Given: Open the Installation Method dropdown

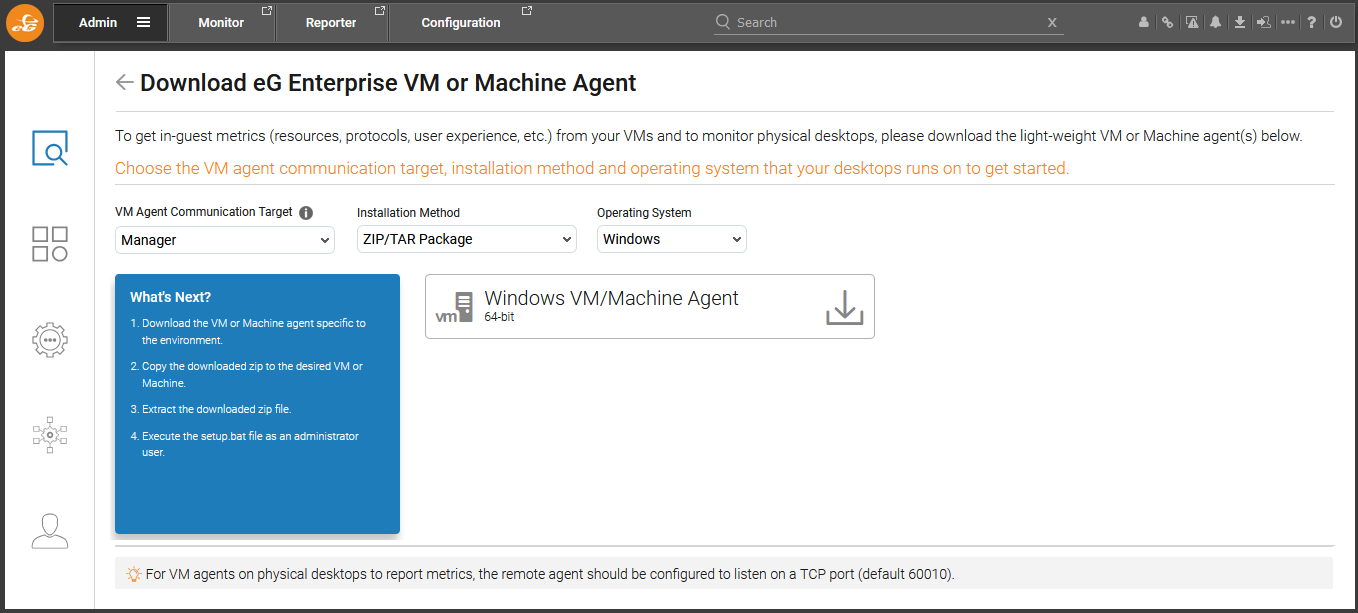Looking at the screenshot, I should [467, 239].
